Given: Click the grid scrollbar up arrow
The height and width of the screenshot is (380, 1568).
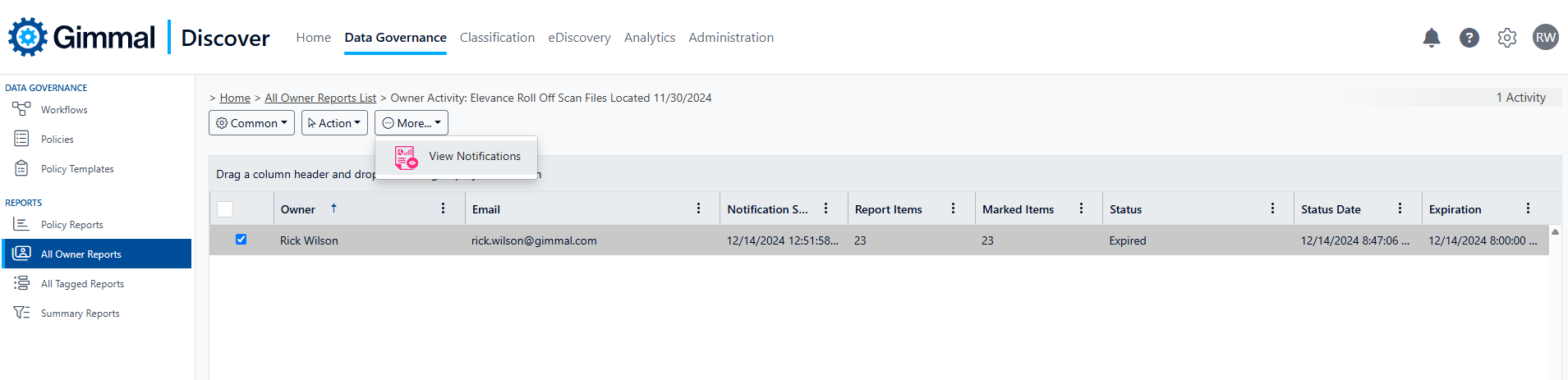Looking at the screenshot, I should pyautogui.click(x=1554, y=232).
